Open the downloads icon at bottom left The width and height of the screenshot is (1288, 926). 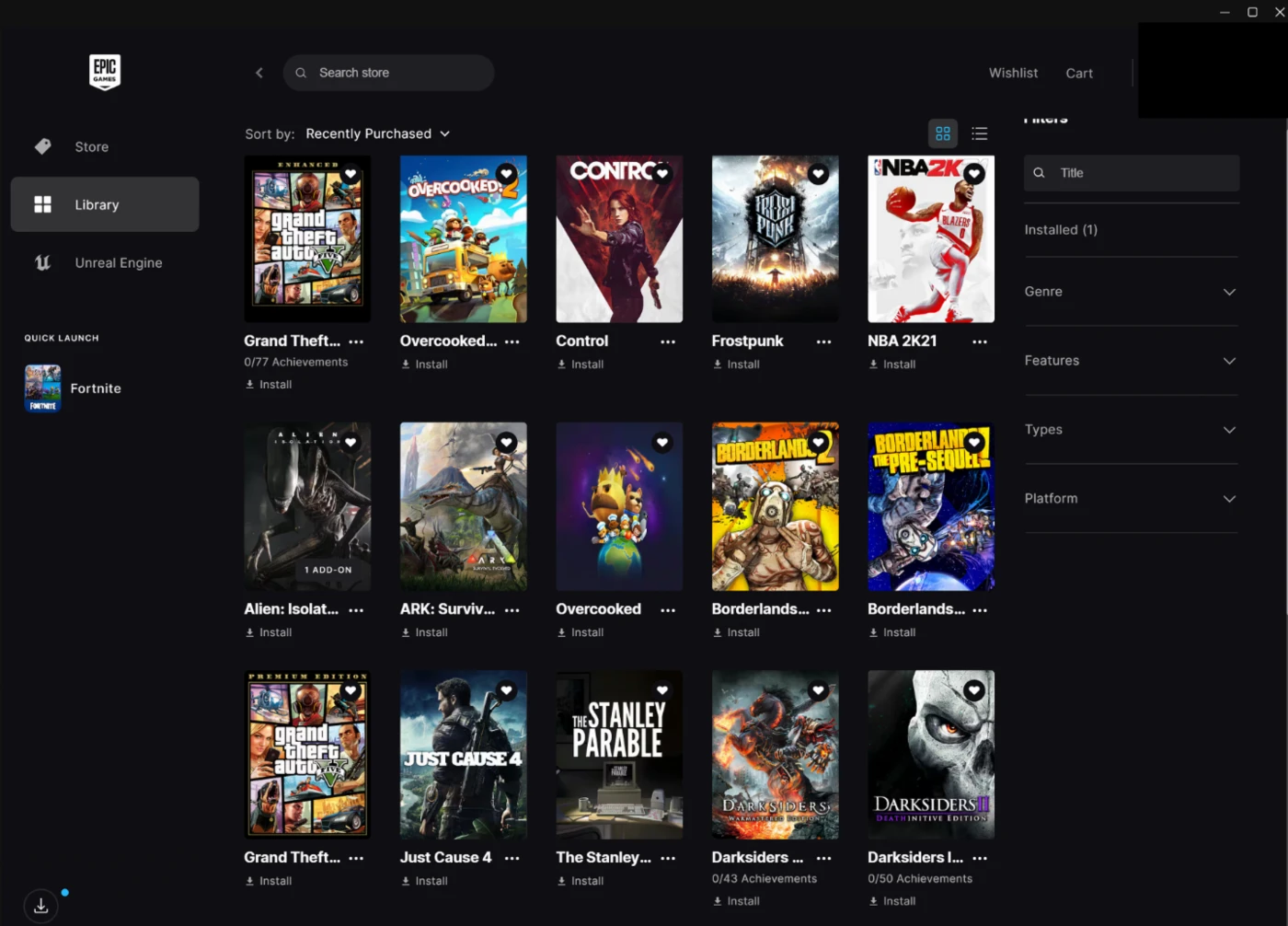(40, 906)
